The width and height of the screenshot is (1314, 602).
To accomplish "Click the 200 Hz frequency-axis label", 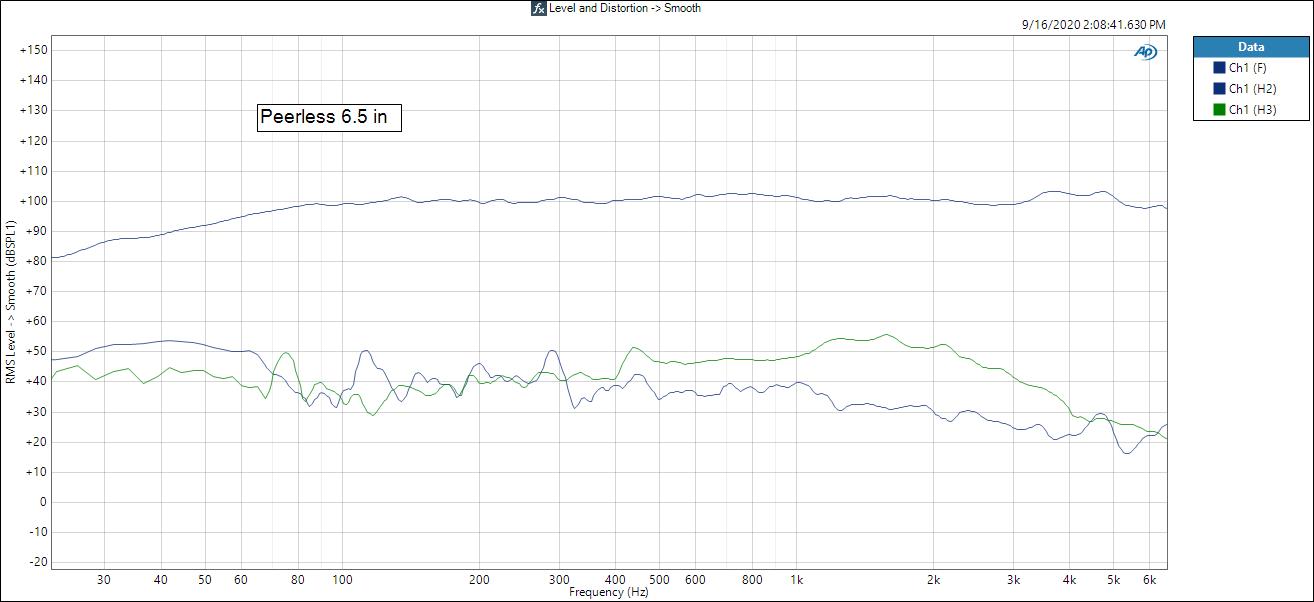I will (479, 580).
